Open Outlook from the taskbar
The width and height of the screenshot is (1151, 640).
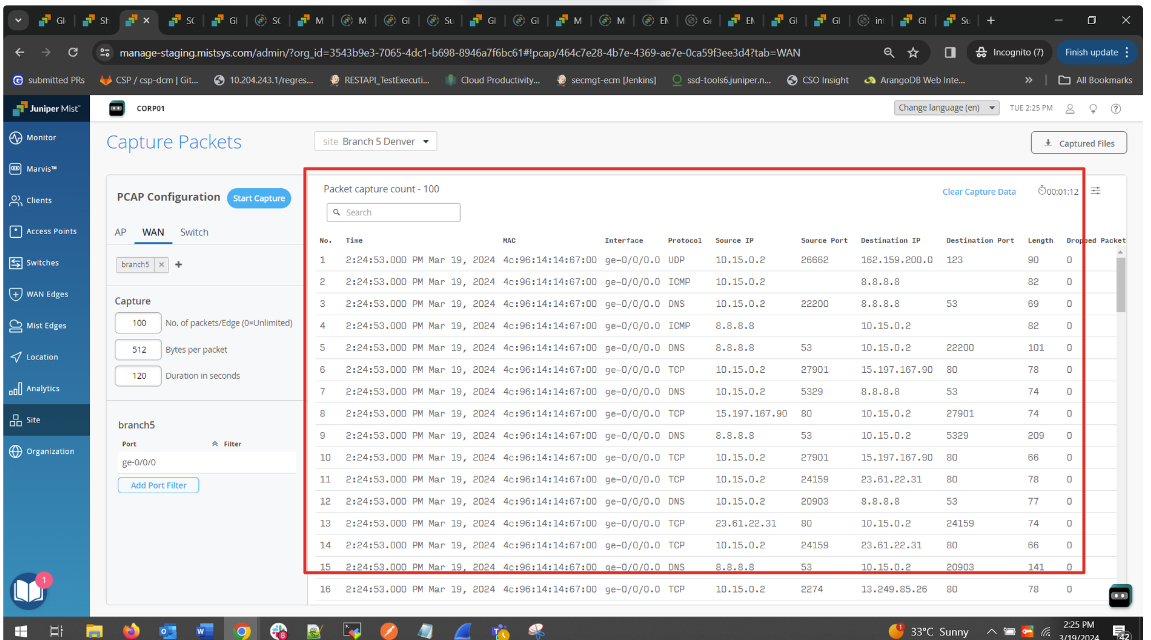(x=168, y=630)
